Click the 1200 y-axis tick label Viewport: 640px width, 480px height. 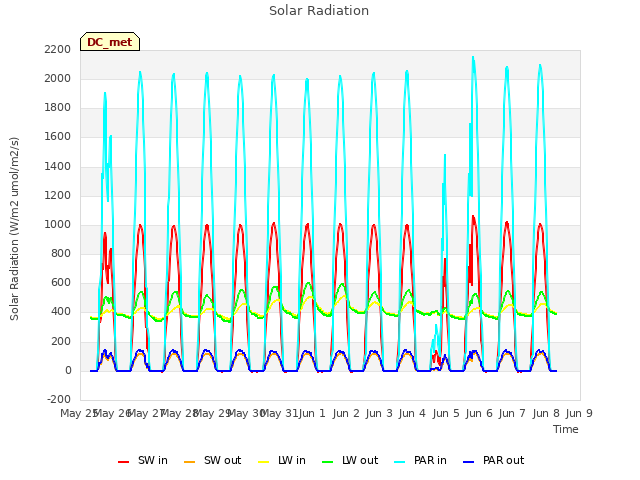coord(58,196)
